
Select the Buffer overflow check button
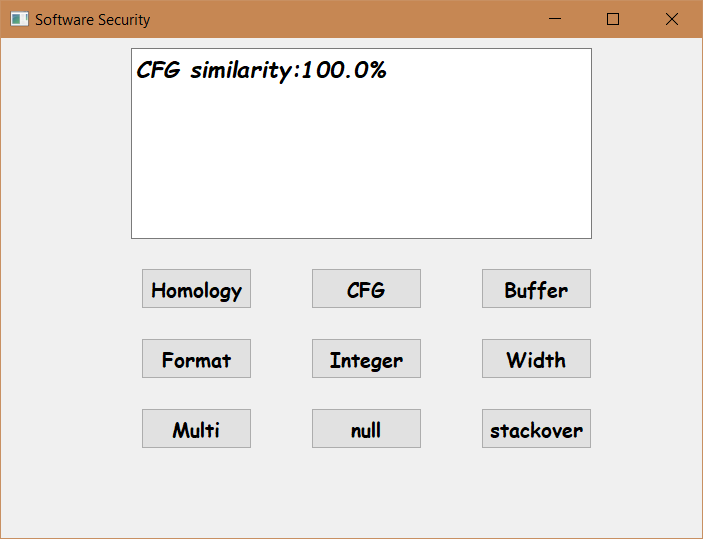click(x=536, y=289)
